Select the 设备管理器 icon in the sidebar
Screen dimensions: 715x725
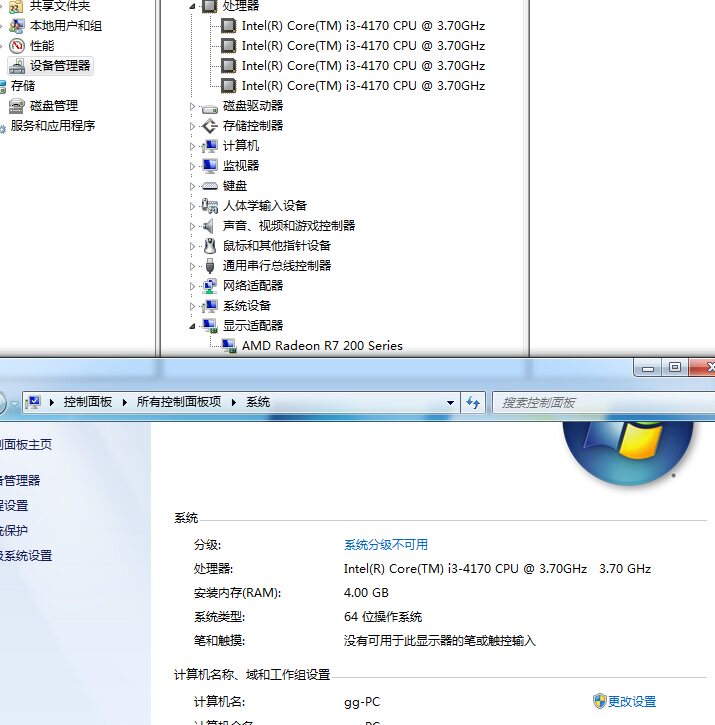(x=17, y=66)
